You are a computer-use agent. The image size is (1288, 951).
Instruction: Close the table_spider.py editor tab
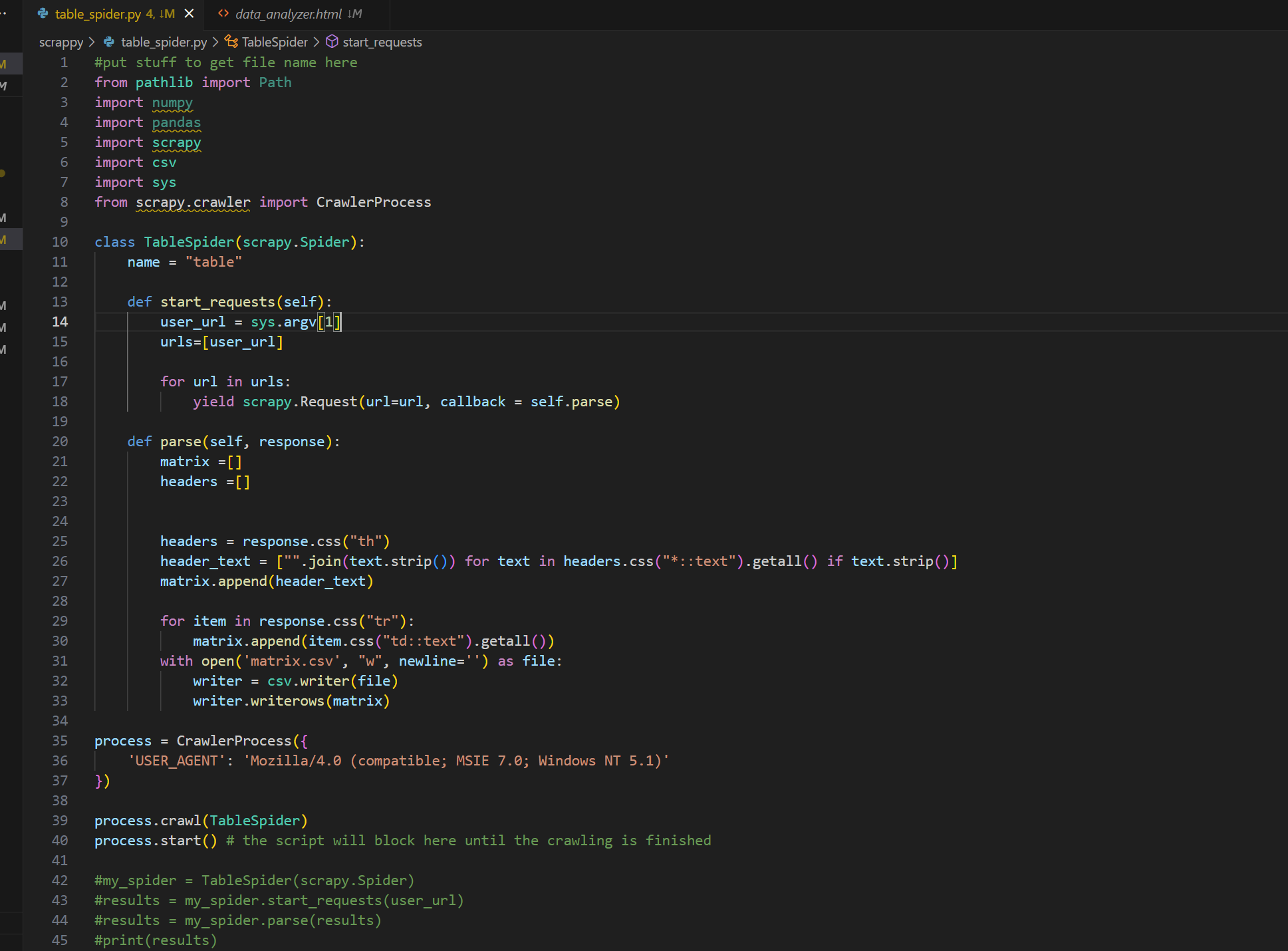(190, 13)
